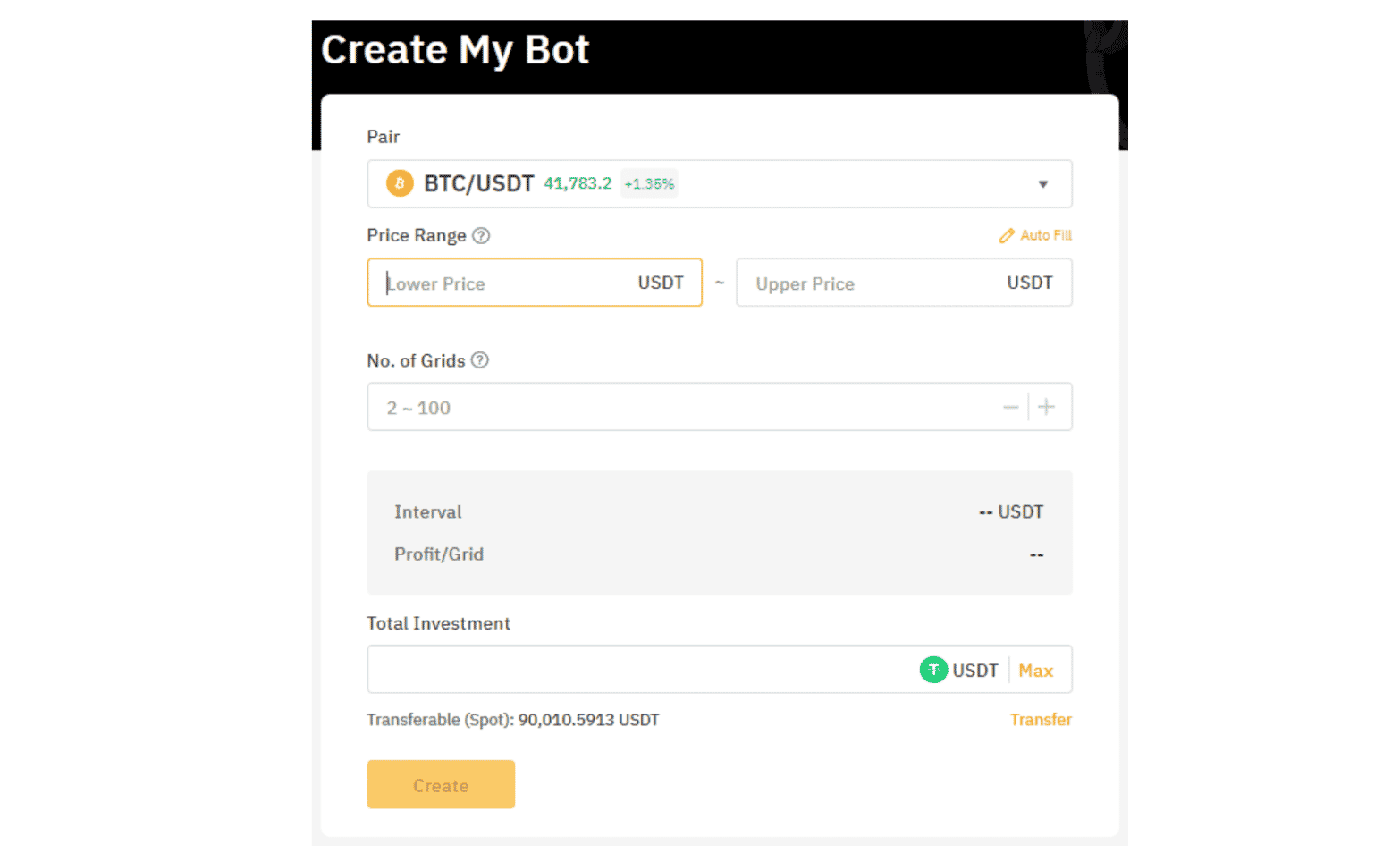Click the No. of Grids input box

click(720, 407)
